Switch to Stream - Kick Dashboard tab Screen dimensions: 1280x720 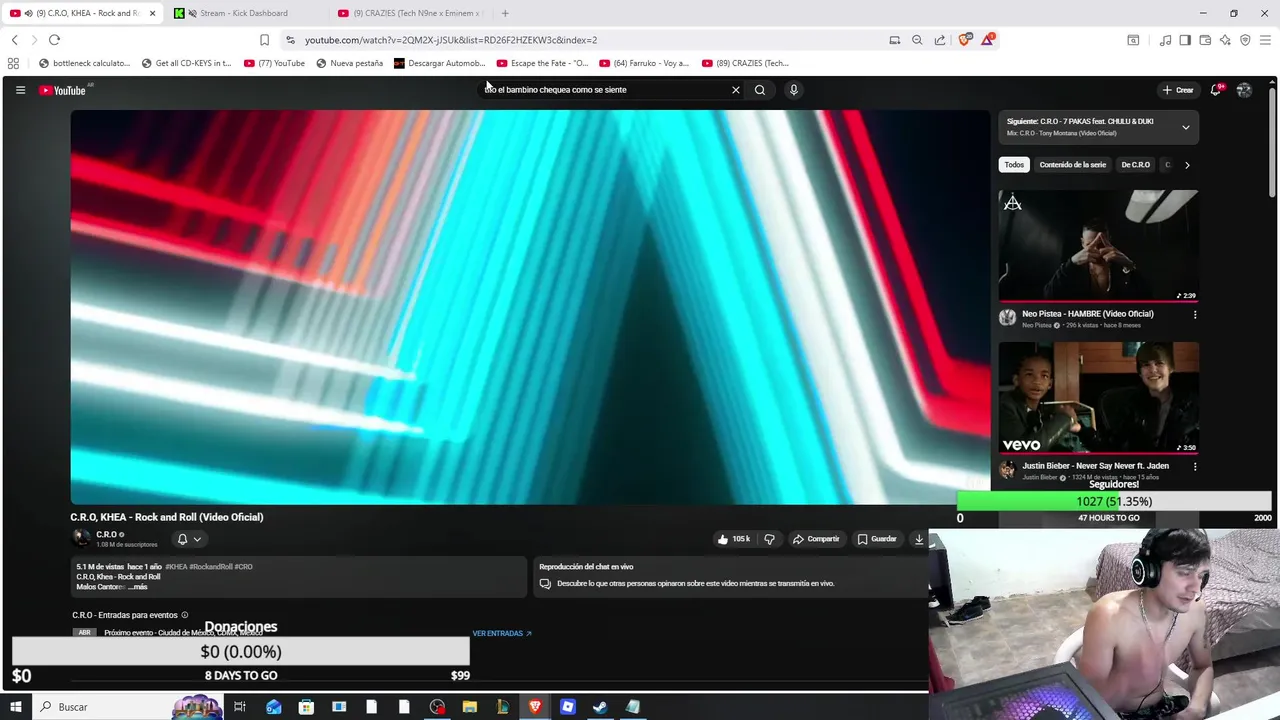click(245, 13)
